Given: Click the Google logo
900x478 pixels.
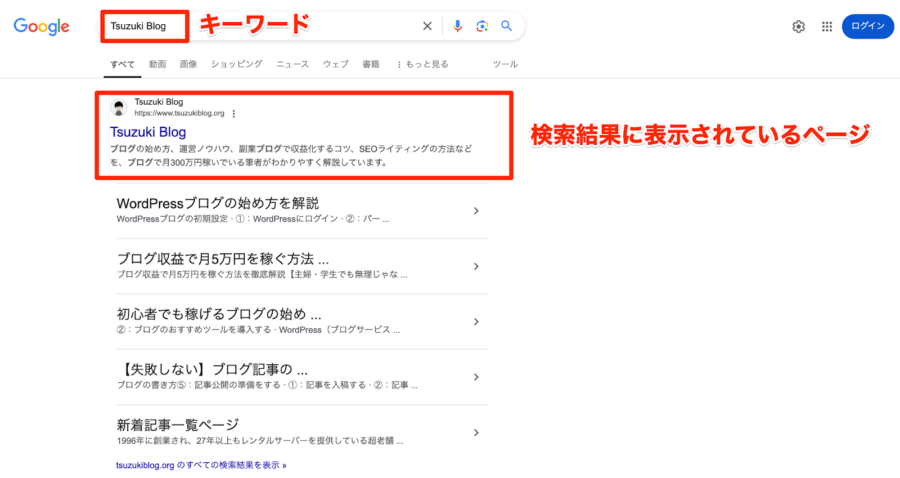Looking at the screenshot, I should (x=41, y=26).
